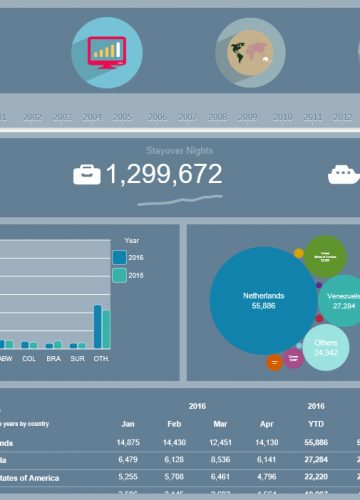This screenshot has width=360, height=500.
Task: Click the 6,461 March cell
Action: tap(220, 477)
